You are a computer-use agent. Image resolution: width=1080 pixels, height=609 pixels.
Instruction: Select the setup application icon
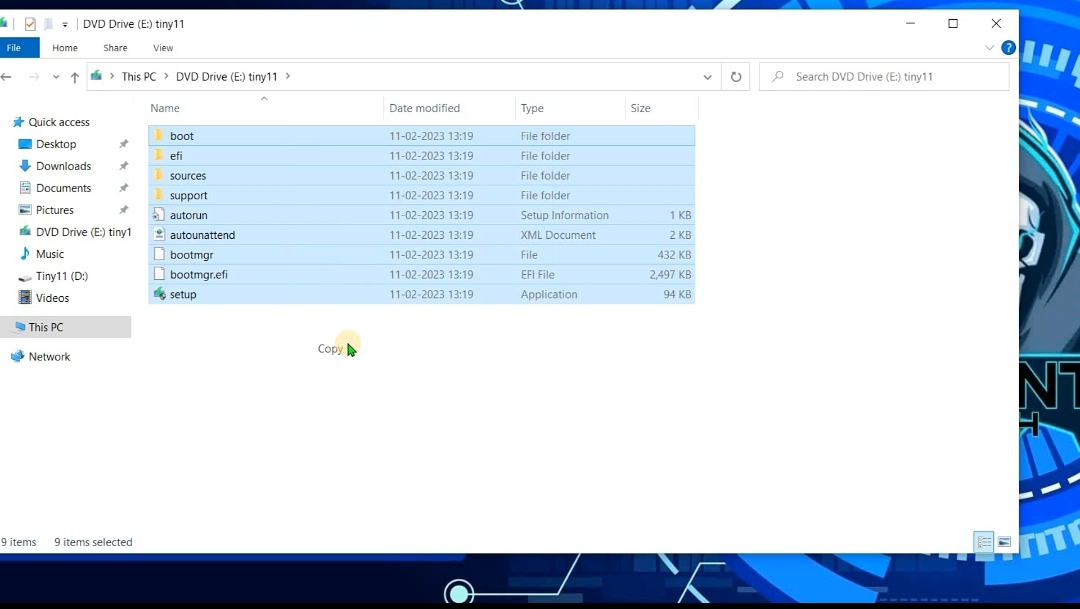(x=159, y=294)
